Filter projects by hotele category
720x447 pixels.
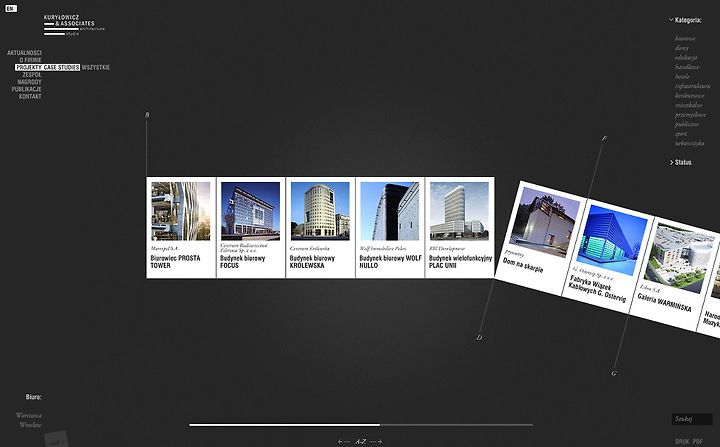pos(682,77)
